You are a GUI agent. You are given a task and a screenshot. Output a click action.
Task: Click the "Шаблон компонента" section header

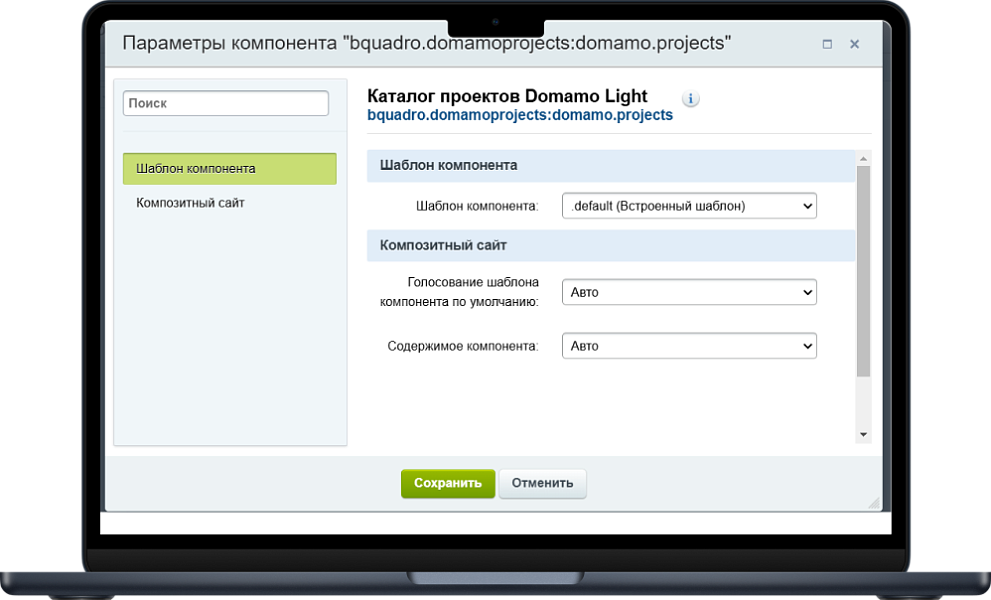point(449,165)
